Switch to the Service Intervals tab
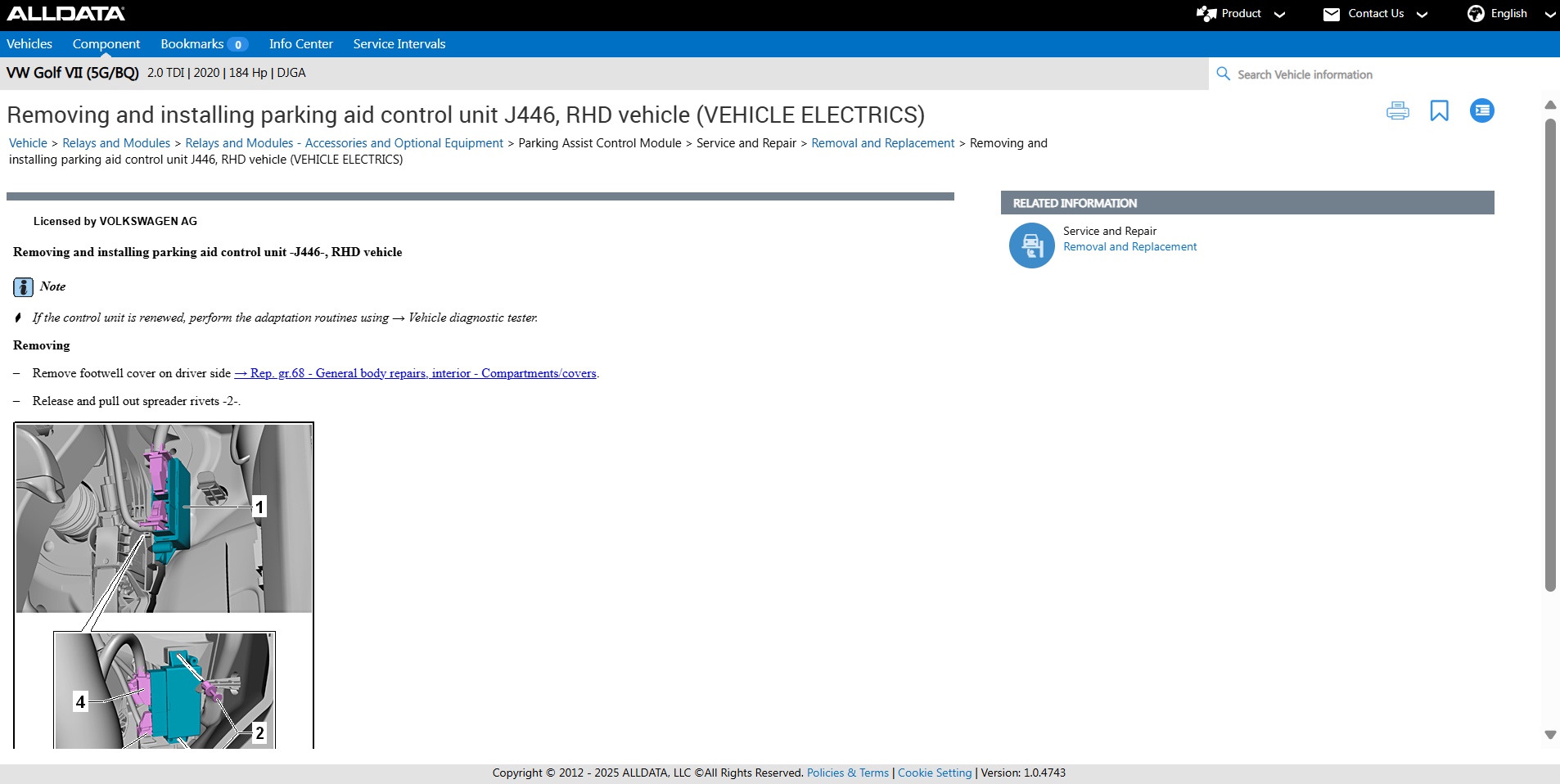This screenshot has width=1560, height=784. click(399, 44)
